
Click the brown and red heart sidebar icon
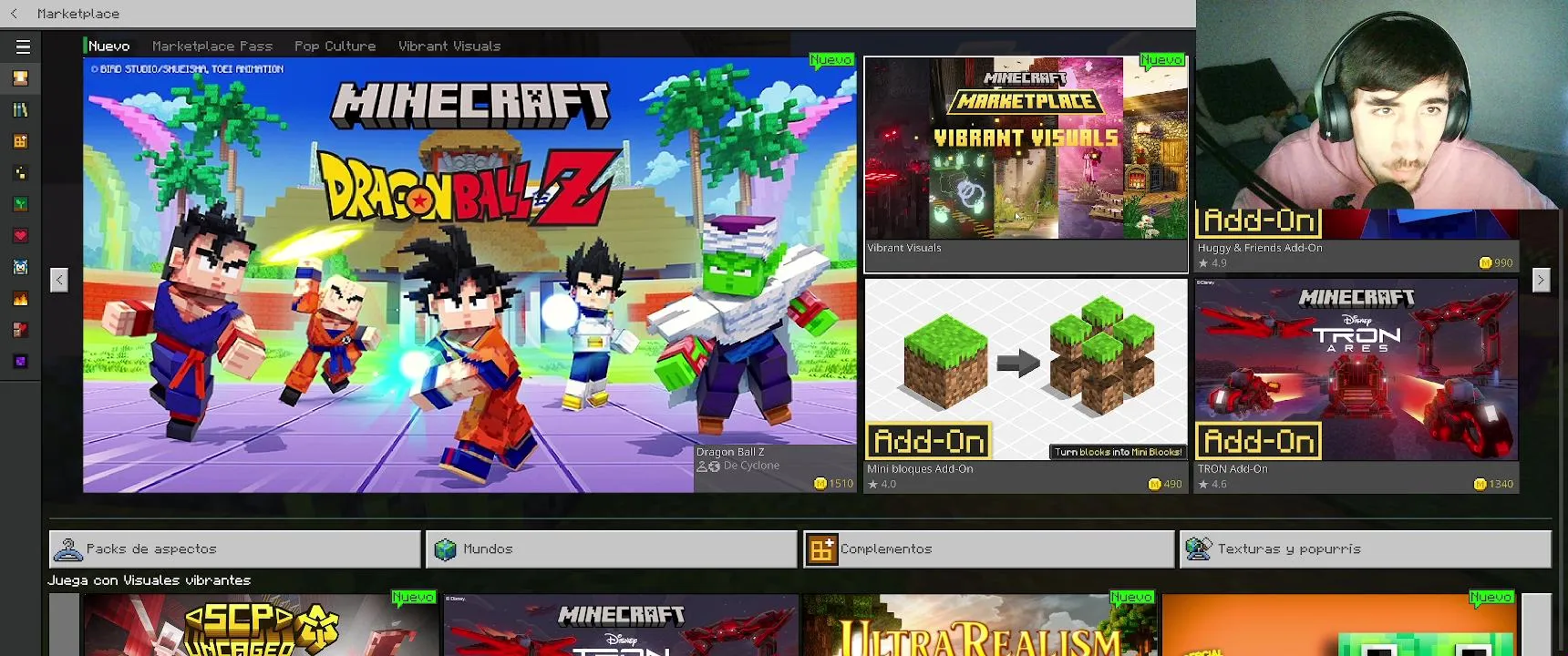(20, 330)
